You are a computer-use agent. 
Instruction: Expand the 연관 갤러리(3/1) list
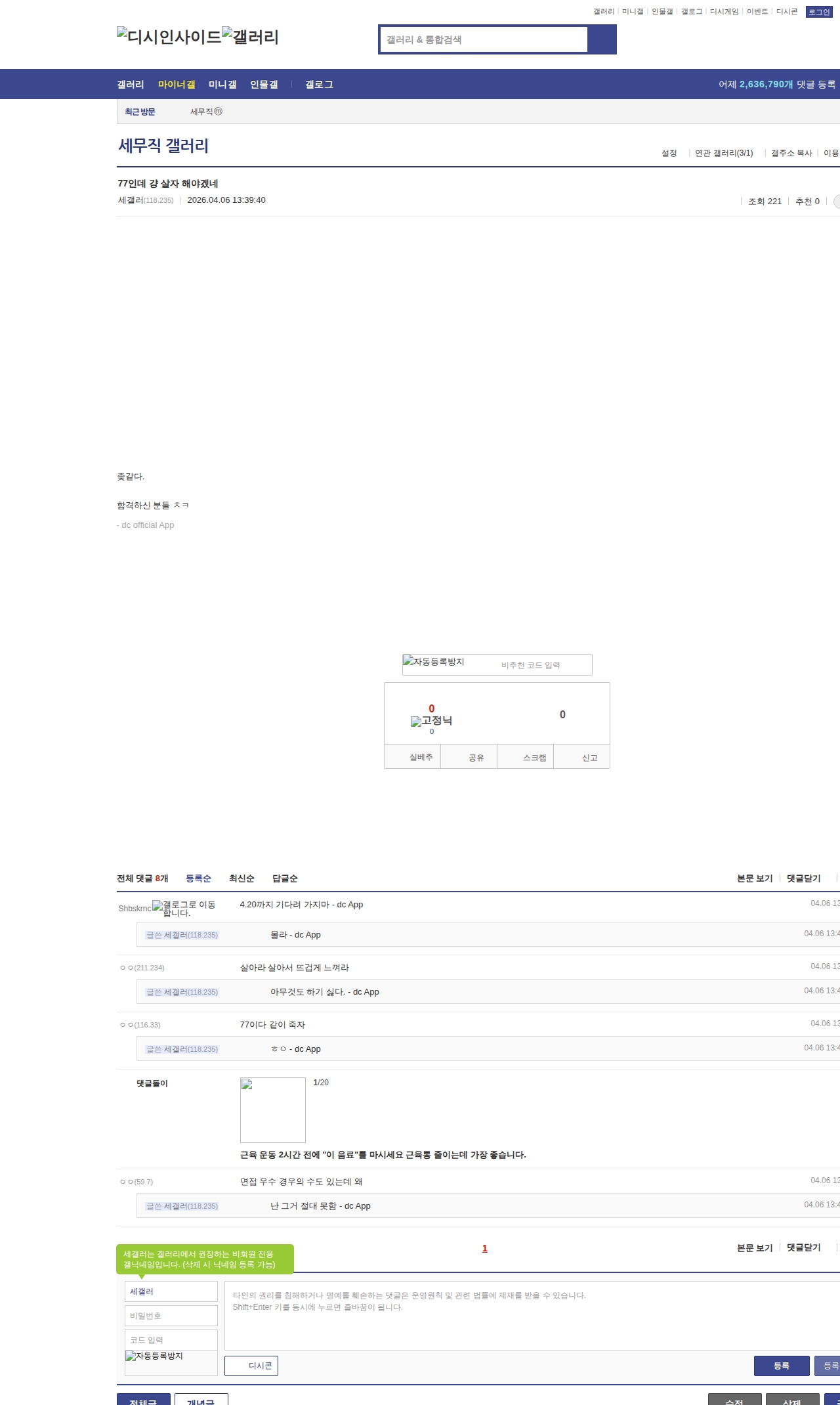coord(724,153)
